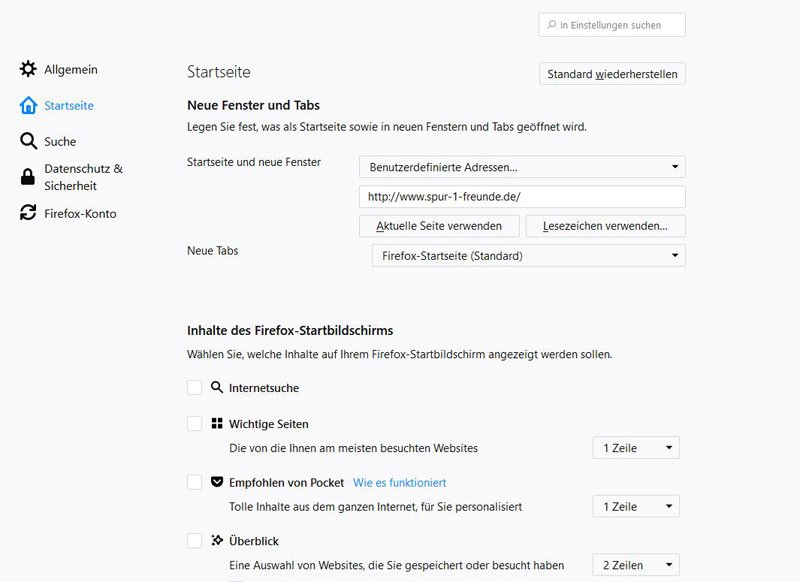This screenshot has height=582, width=800.
Task: Open the Wie es funktioniert link
Action: (x=399, y=482)
